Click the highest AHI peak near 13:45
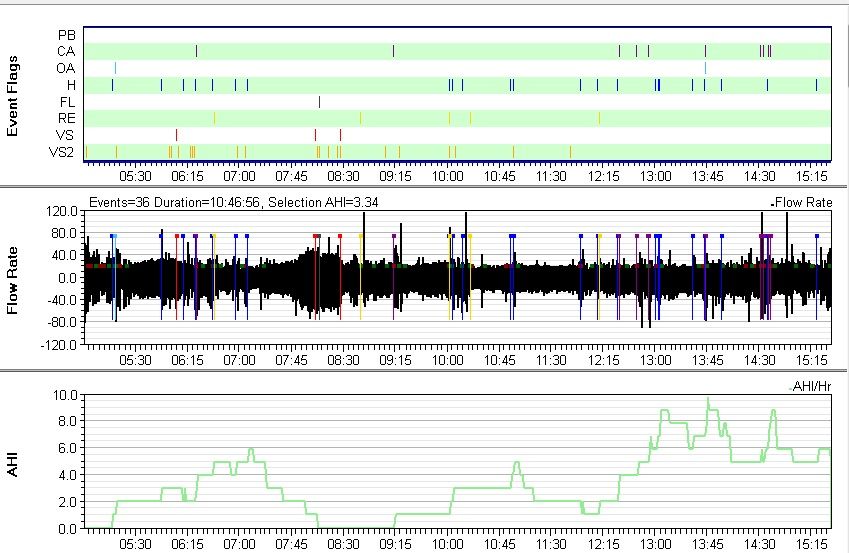The width and height of the screenshot is (849, 553). click(708, 399)
